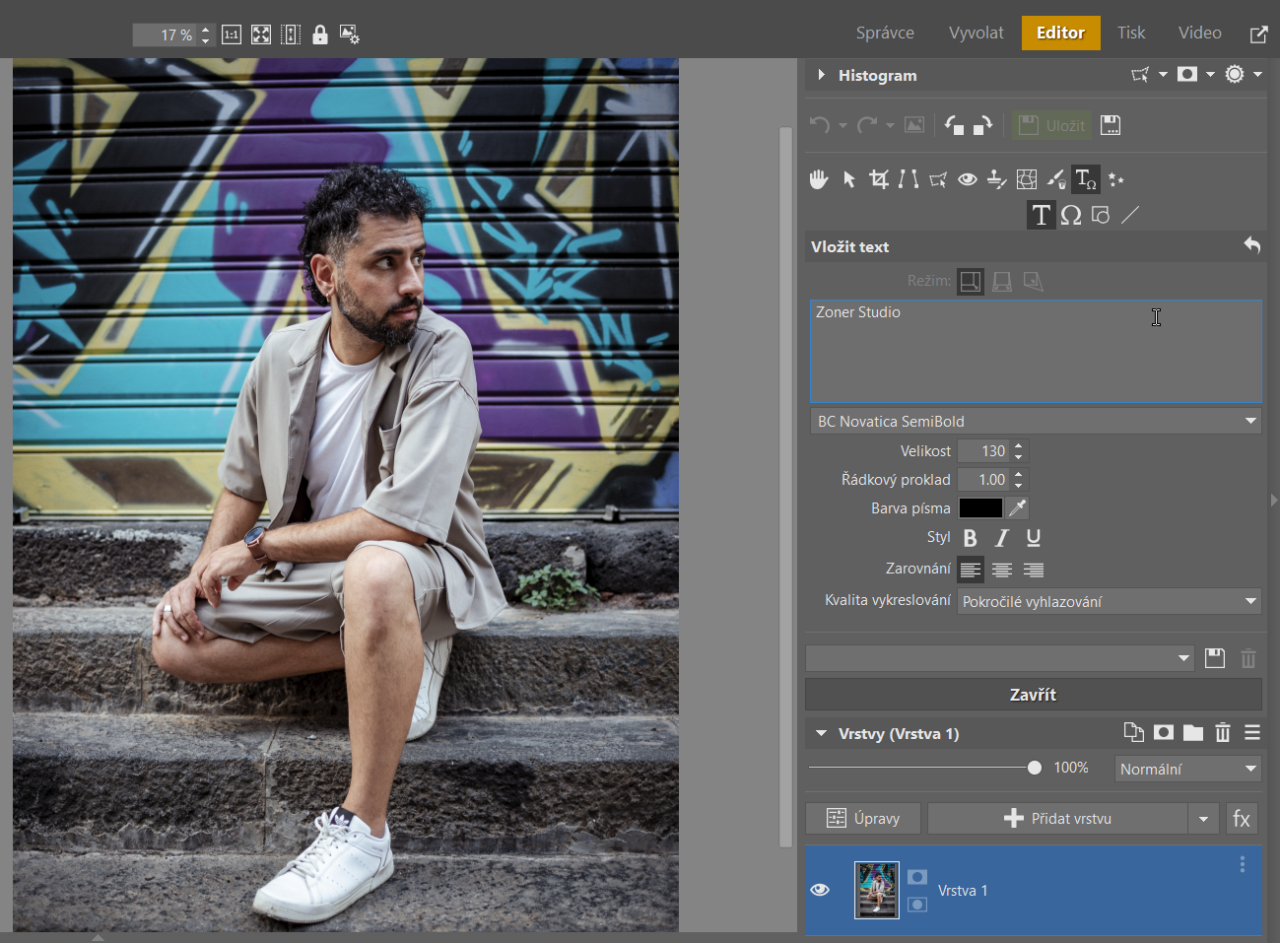This screenshot has width=1280, height=943.
Task: Select the Pan hand tool
Action: (819, 180)
